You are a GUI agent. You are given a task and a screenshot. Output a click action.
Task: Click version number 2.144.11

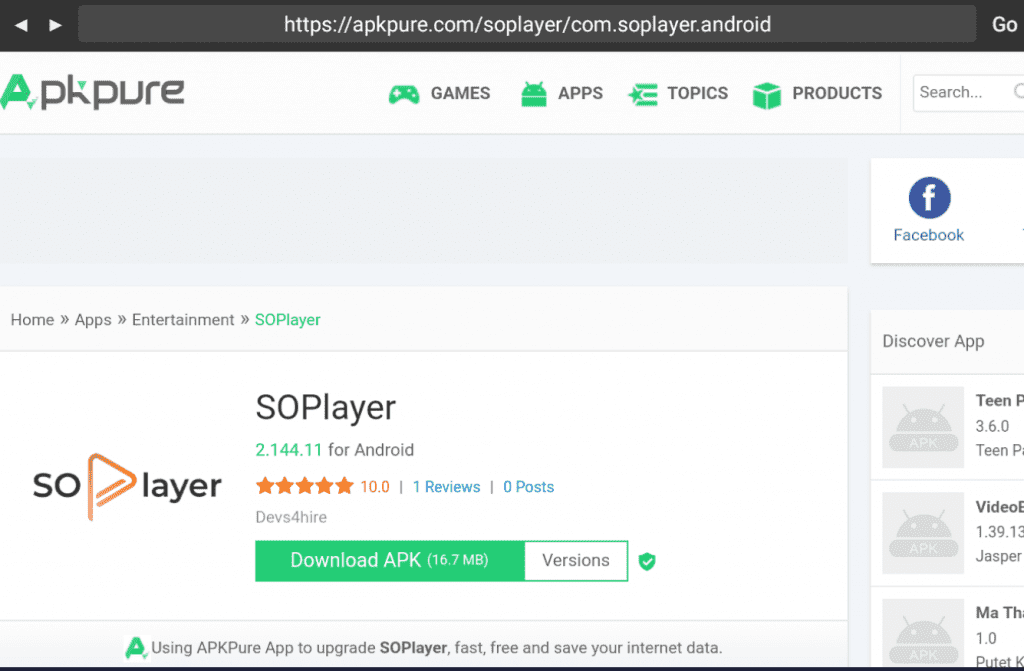tap(289, 450)
